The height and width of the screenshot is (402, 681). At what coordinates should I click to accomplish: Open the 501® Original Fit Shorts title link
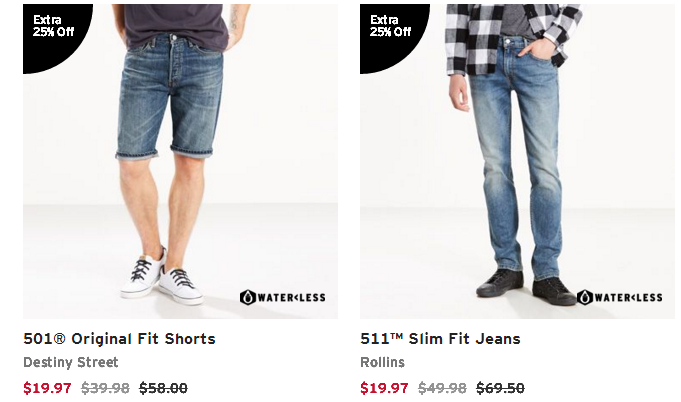[119, 339]
